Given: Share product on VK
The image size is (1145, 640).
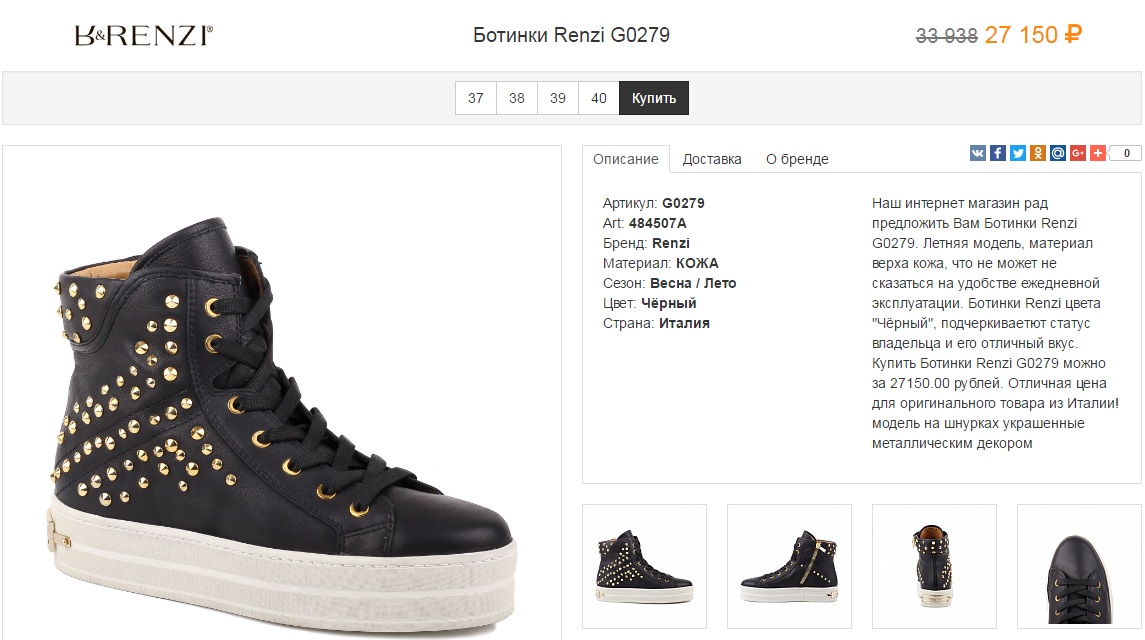Looking at the screenshot, I should (x=977, y=153).
